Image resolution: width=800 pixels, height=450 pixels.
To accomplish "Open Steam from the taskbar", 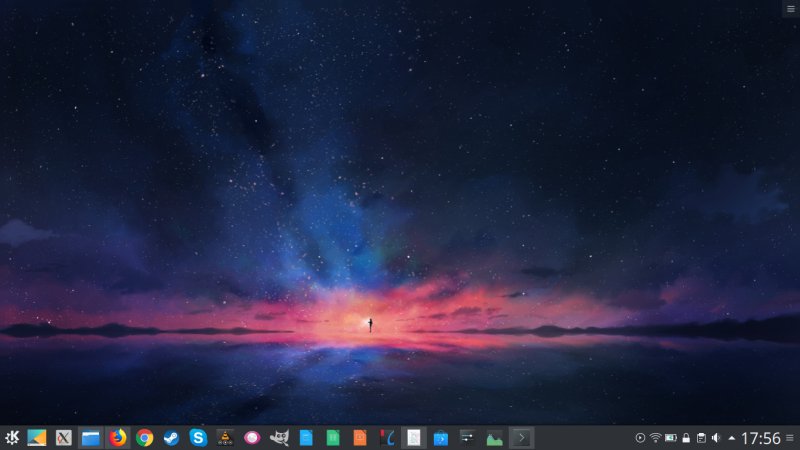I will (x=171, y=438).
